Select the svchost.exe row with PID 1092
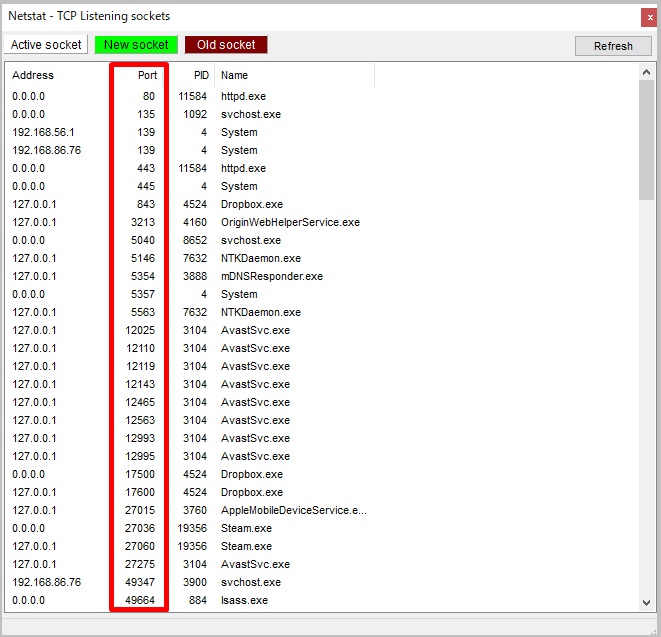Screen dimensions: 661x637 point(190,114)
